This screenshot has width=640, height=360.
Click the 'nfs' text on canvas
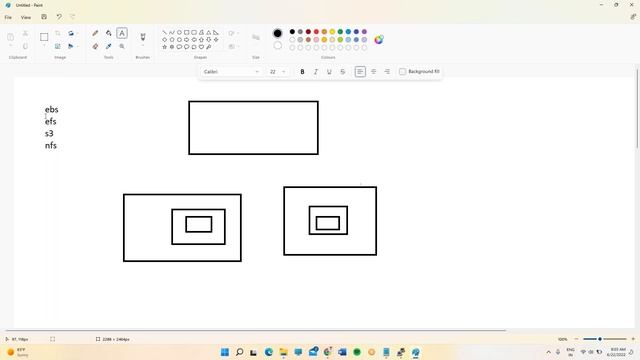(x=51, y=145)
